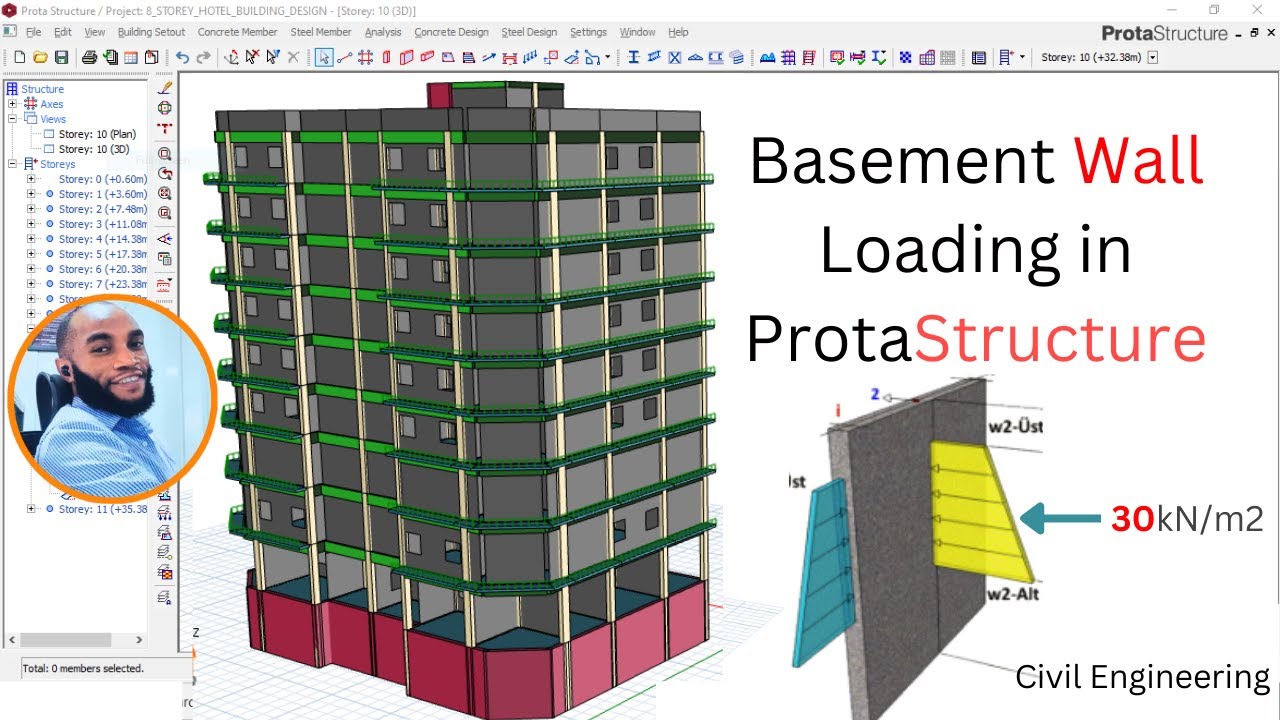This screenshot has height=720, width=1280.
Task: Click tree scrollbar right arrow
Action: pos(139,640)
